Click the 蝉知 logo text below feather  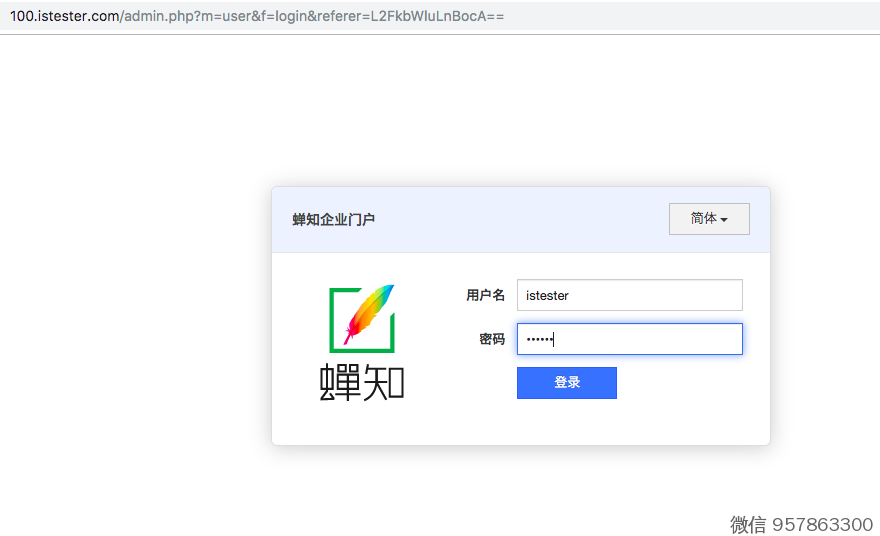362,382
